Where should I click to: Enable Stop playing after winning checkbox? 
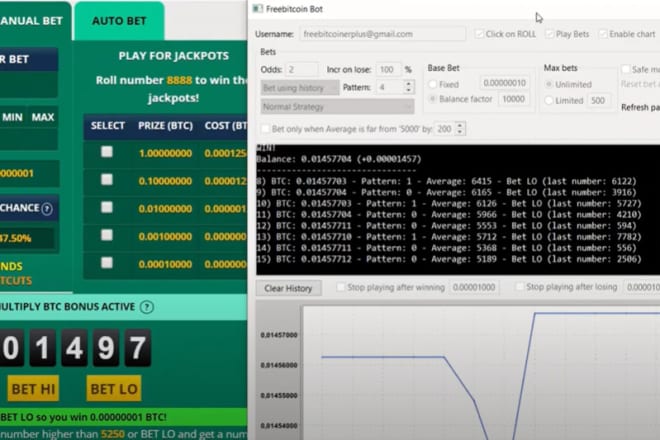pyautogui.click(x=341, y=287)
